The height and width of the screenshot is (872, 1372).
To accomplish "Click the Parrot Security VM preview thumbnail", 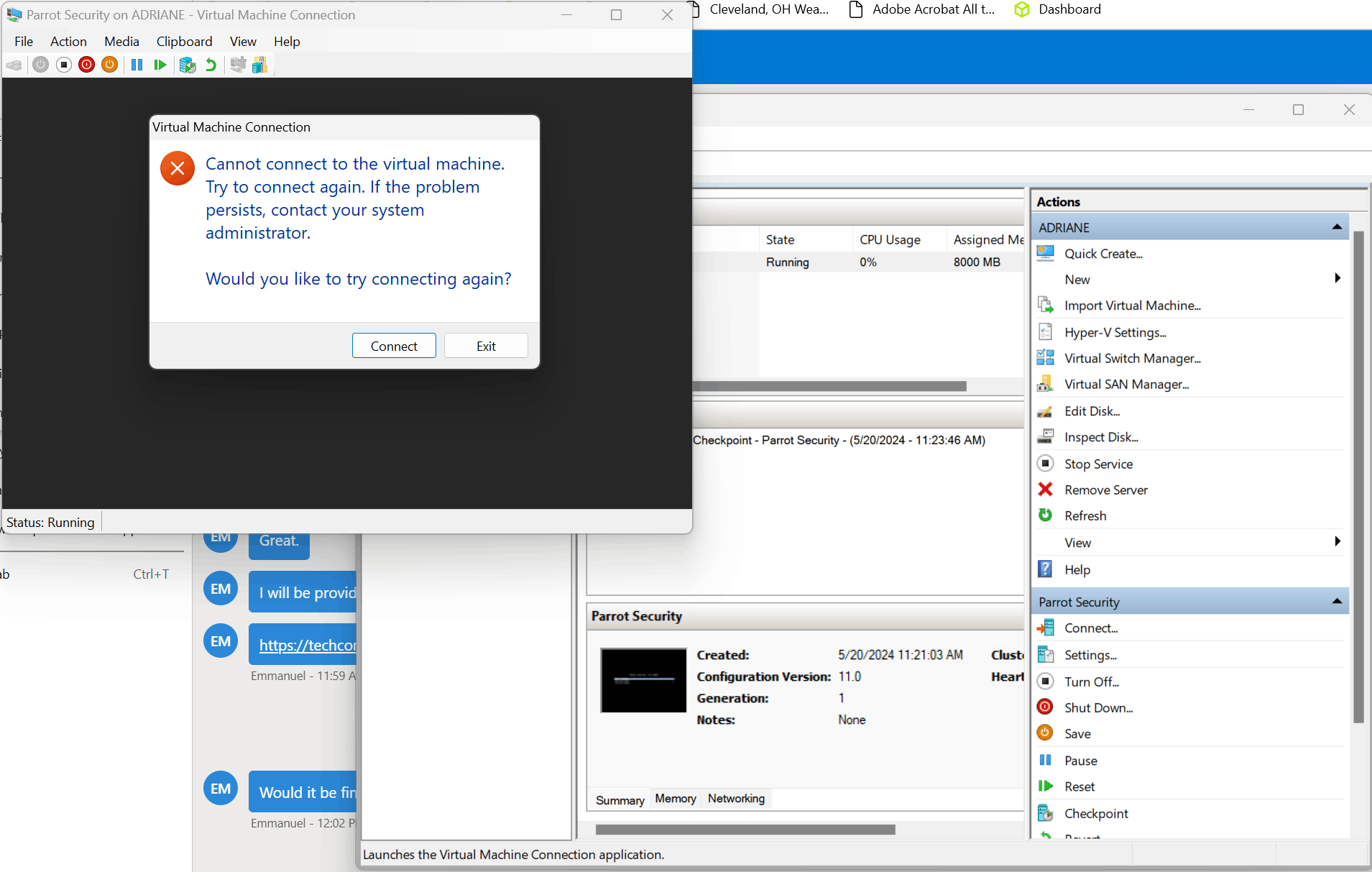I will click(643, 680).
